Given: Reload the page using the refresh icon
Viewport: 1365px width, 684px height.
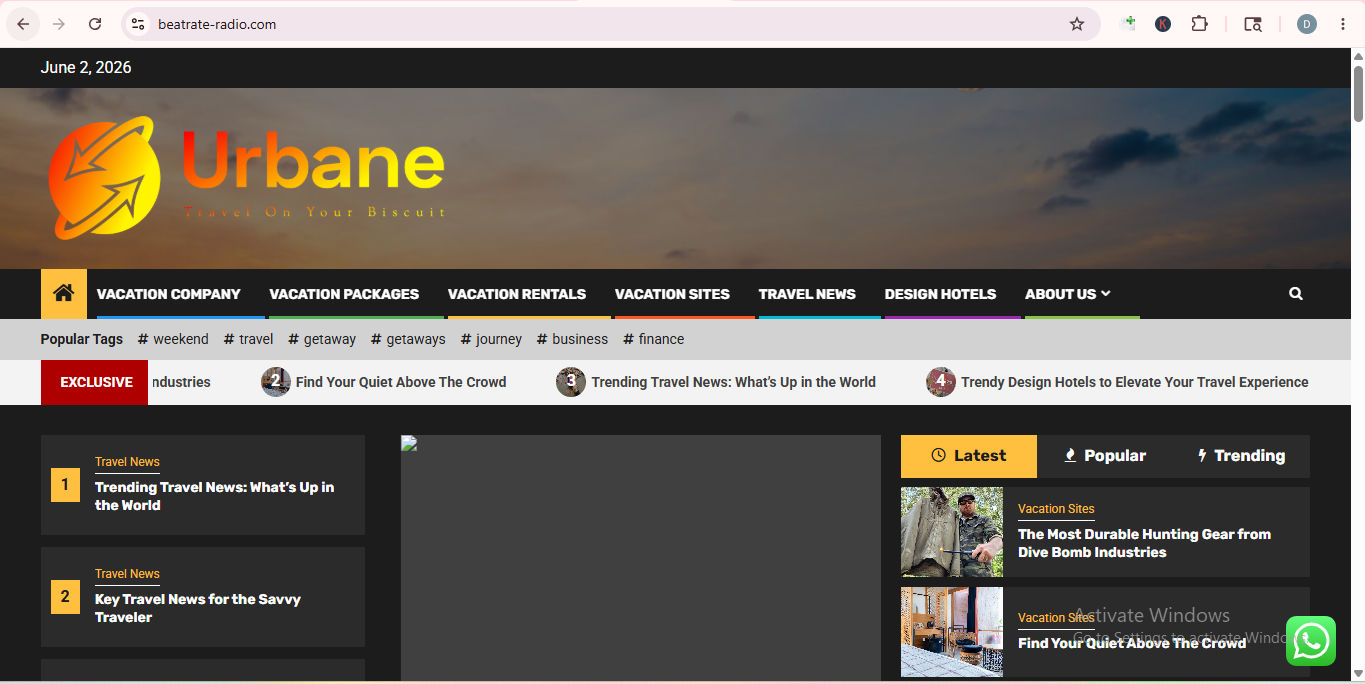Looking at the screenshot, I should coord(95,24).
